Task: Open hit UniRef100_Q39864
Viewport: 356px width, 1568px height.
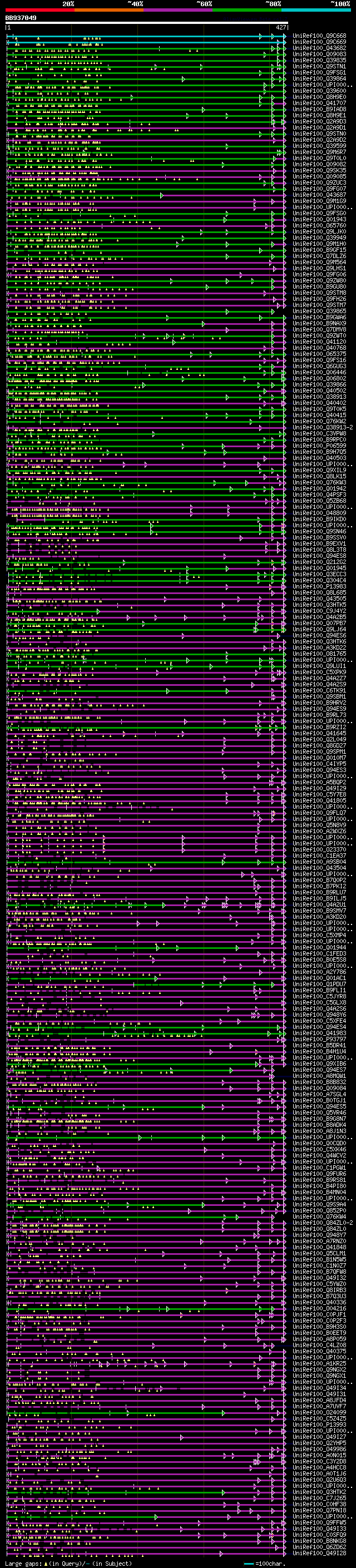Action: (x=319, y=78)
